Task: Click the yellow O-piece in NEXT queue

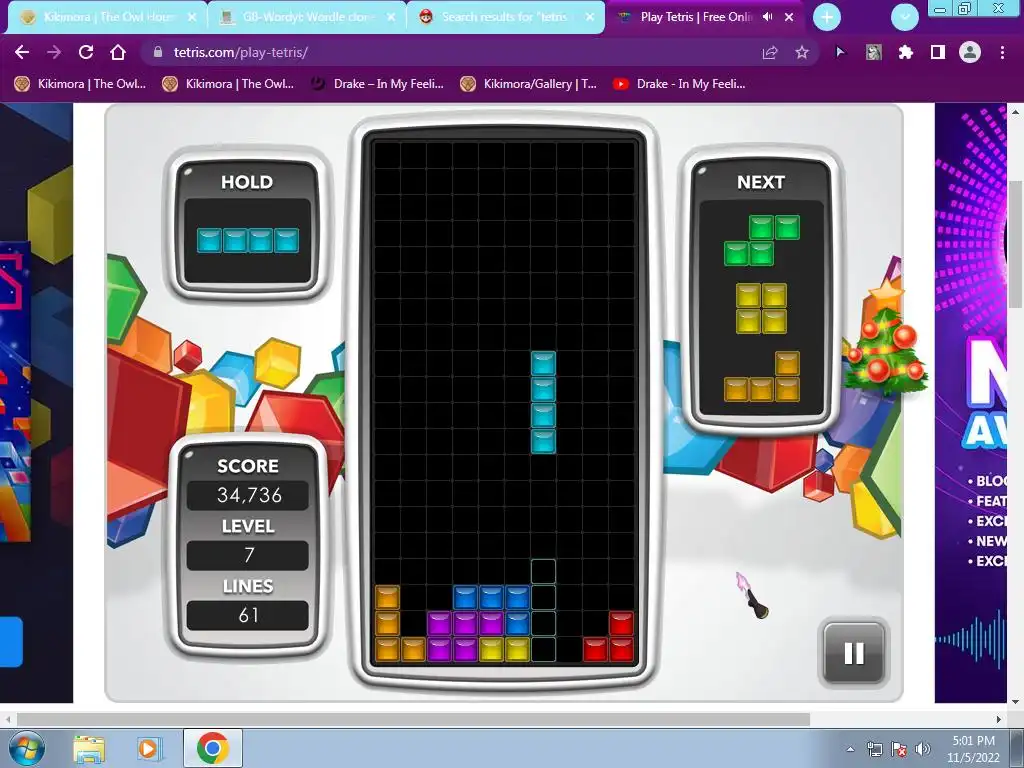Action: [761, 308]
